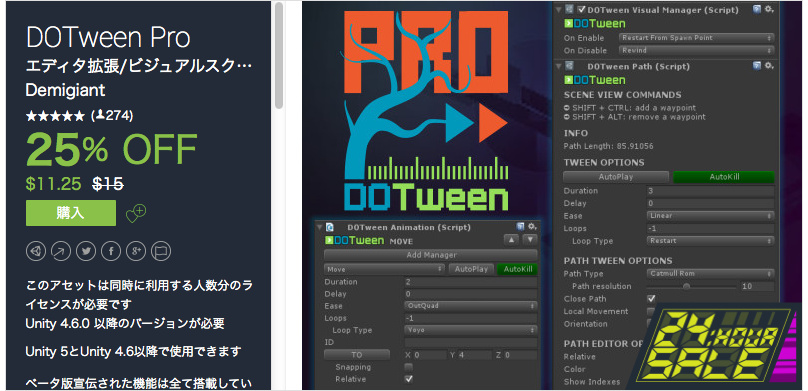This screenshot has width=808, height=391.
Task: Report the asset with the flag icon
Action: point(161,251)
